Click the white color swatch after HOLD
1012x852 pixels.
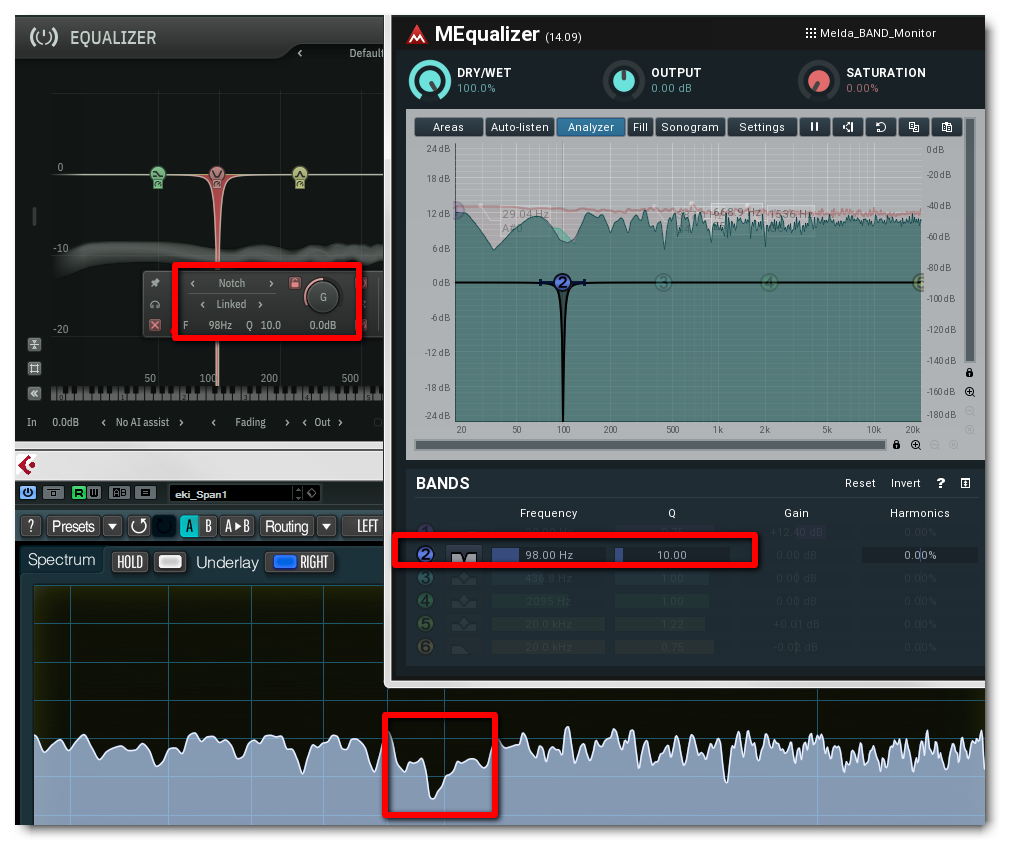click(170, 562)
